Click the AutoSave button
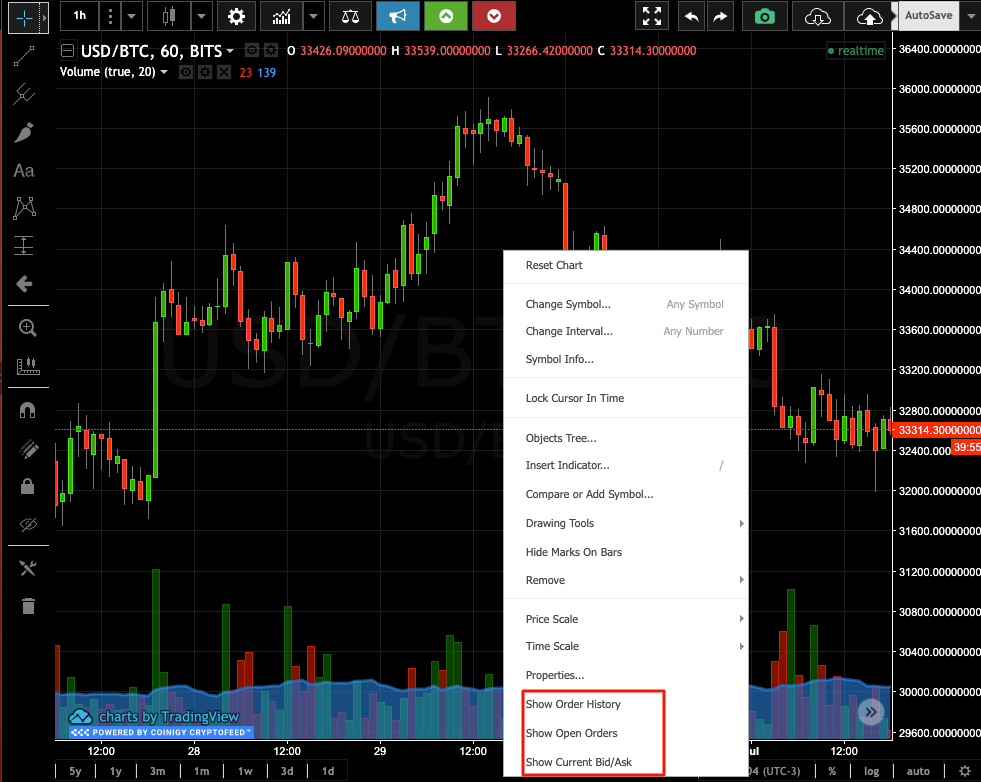The image size is (981, 782). pyautogui.click(x=928, y=16)
